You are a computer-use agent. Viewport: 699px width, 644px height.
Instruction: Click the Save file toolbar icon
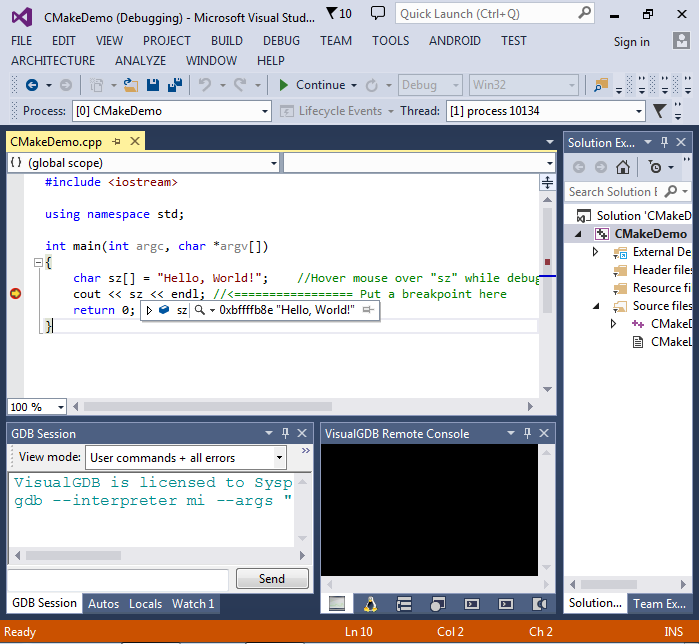point(153,85)
